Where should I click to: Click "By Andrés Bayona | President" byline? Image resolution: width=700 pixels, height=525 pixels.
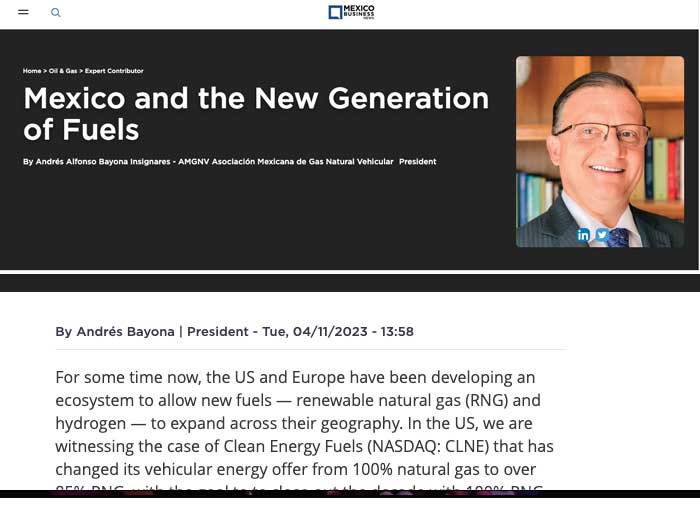tap(152, 332)
